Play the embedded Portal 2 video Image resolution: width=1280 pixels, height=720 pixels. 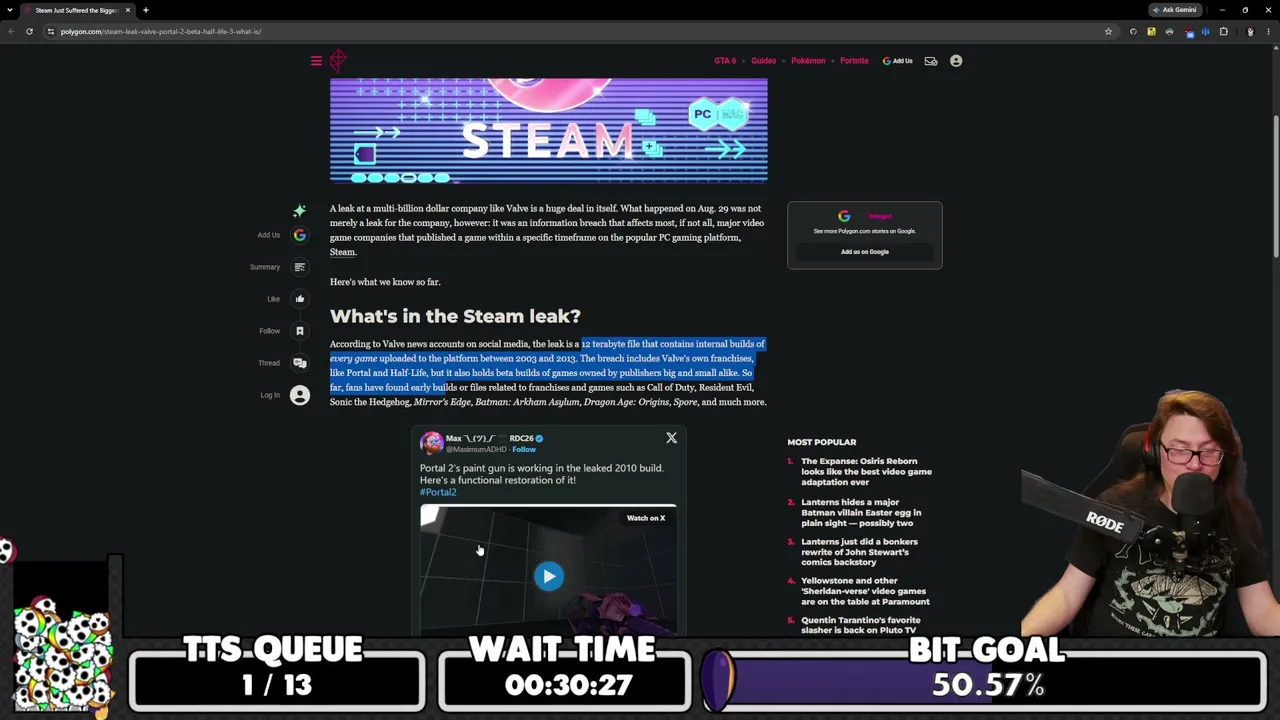548,576
